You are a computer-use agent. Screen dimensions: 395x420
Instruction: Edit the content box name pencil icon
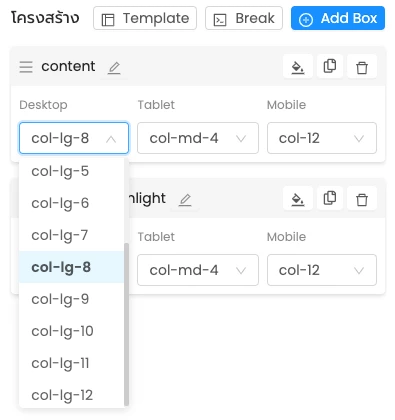click(x=114, y=68)
